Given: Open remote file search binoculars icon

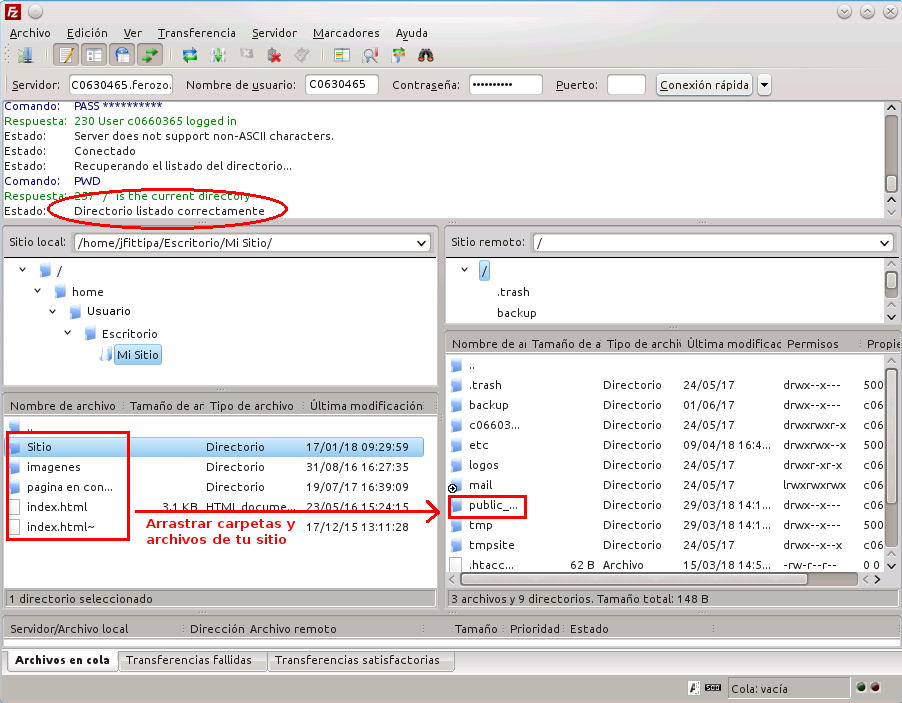Looking at the screenshot, I should (426, 55).
